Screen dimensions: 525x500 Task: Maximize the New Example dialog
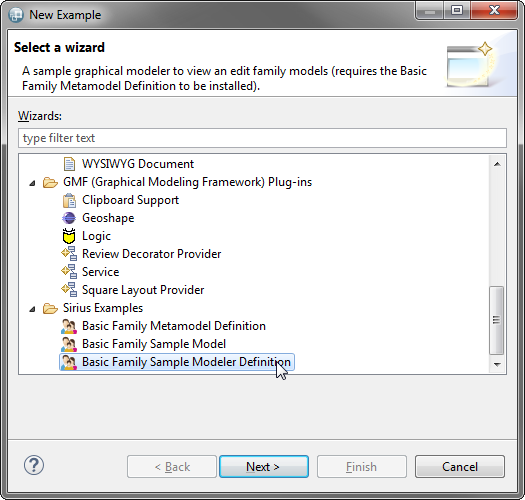point(457,11)
